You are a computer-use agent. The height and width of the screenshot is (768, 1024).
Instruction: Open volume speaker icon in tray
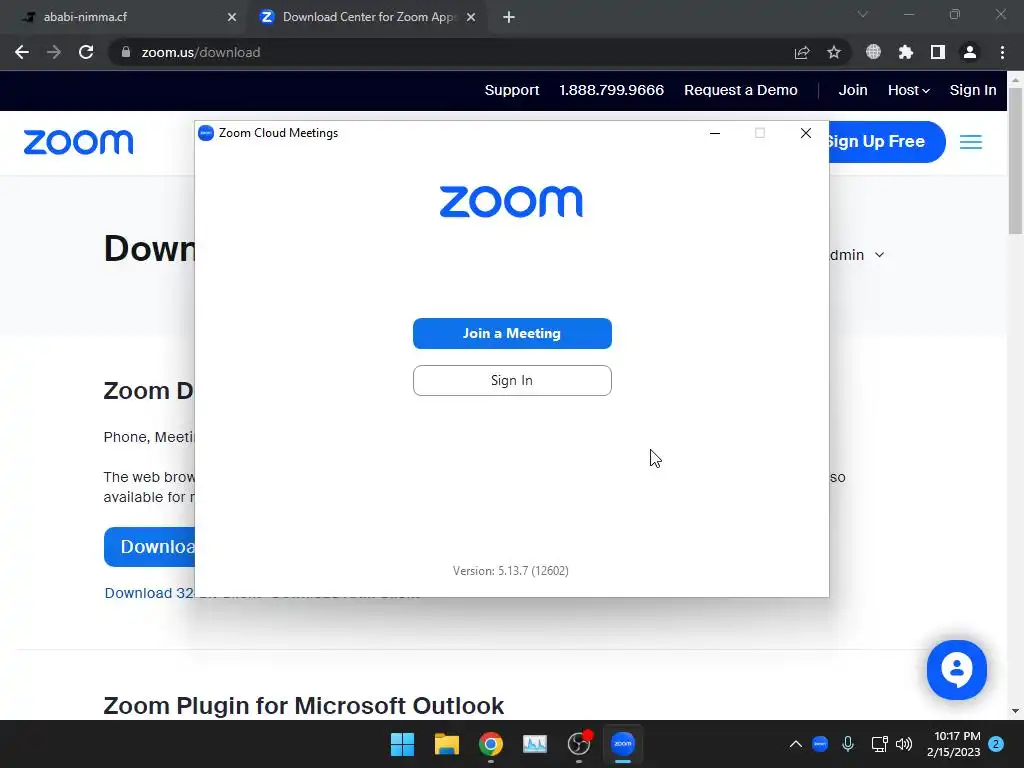904,744
